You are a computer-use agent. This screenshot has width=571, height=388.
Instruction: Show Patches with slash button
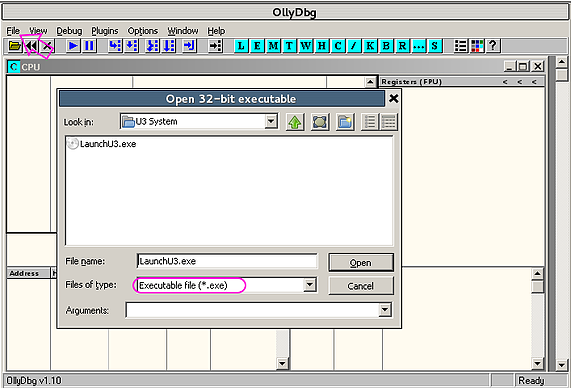[354, 46]
